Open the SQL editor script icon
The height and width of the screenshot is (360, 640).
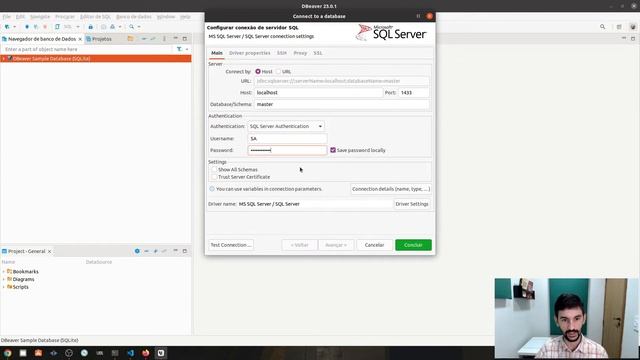tap(57, 27)
